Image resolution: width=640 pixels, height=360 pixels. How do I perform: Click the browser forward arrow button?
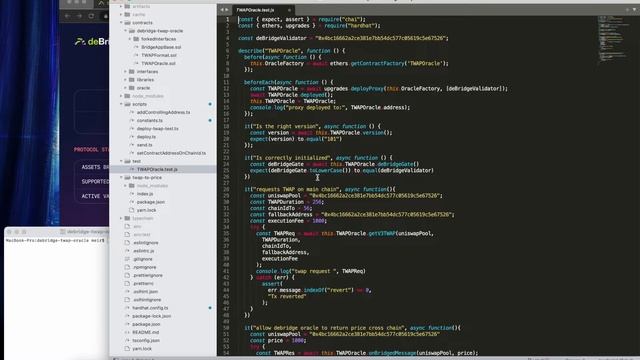tap(80, 16)
